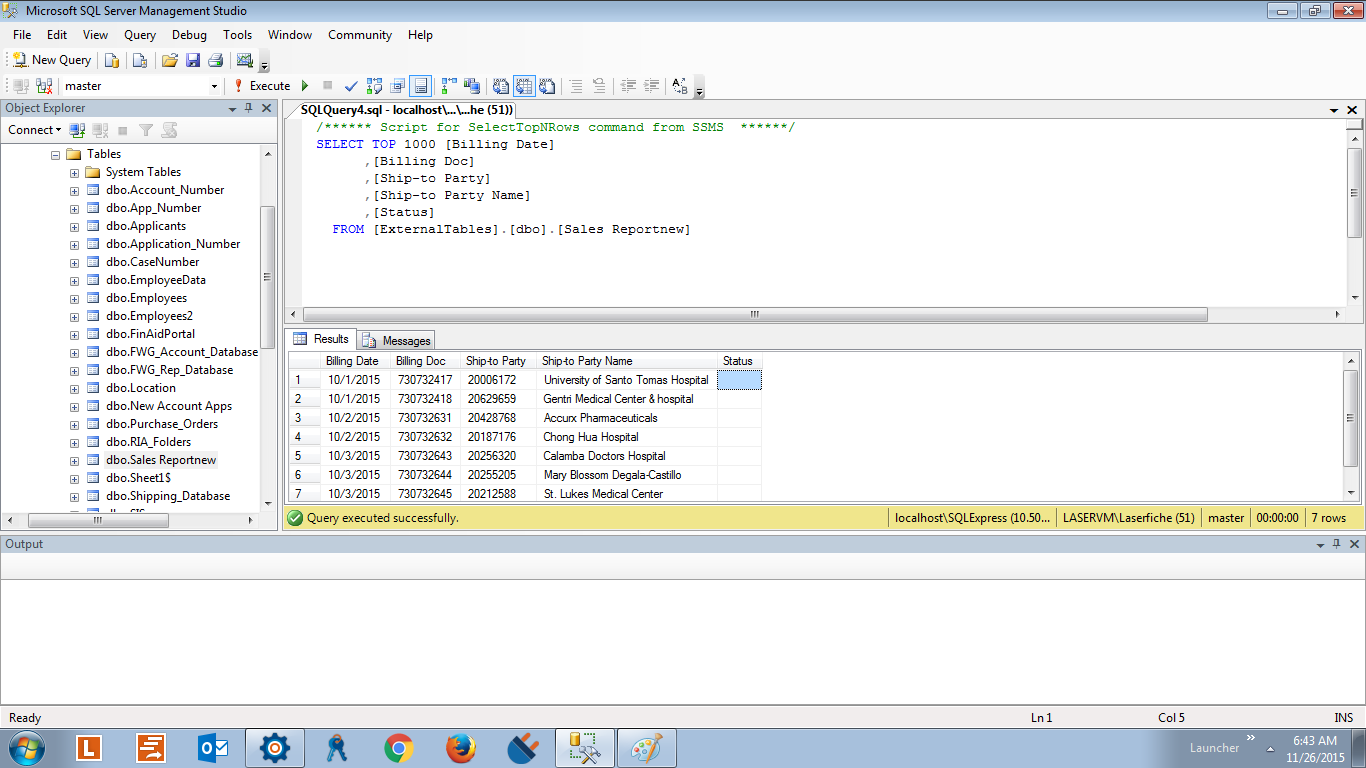Click Display Estimated Execution Plan icon

click(x=375, y=86)
